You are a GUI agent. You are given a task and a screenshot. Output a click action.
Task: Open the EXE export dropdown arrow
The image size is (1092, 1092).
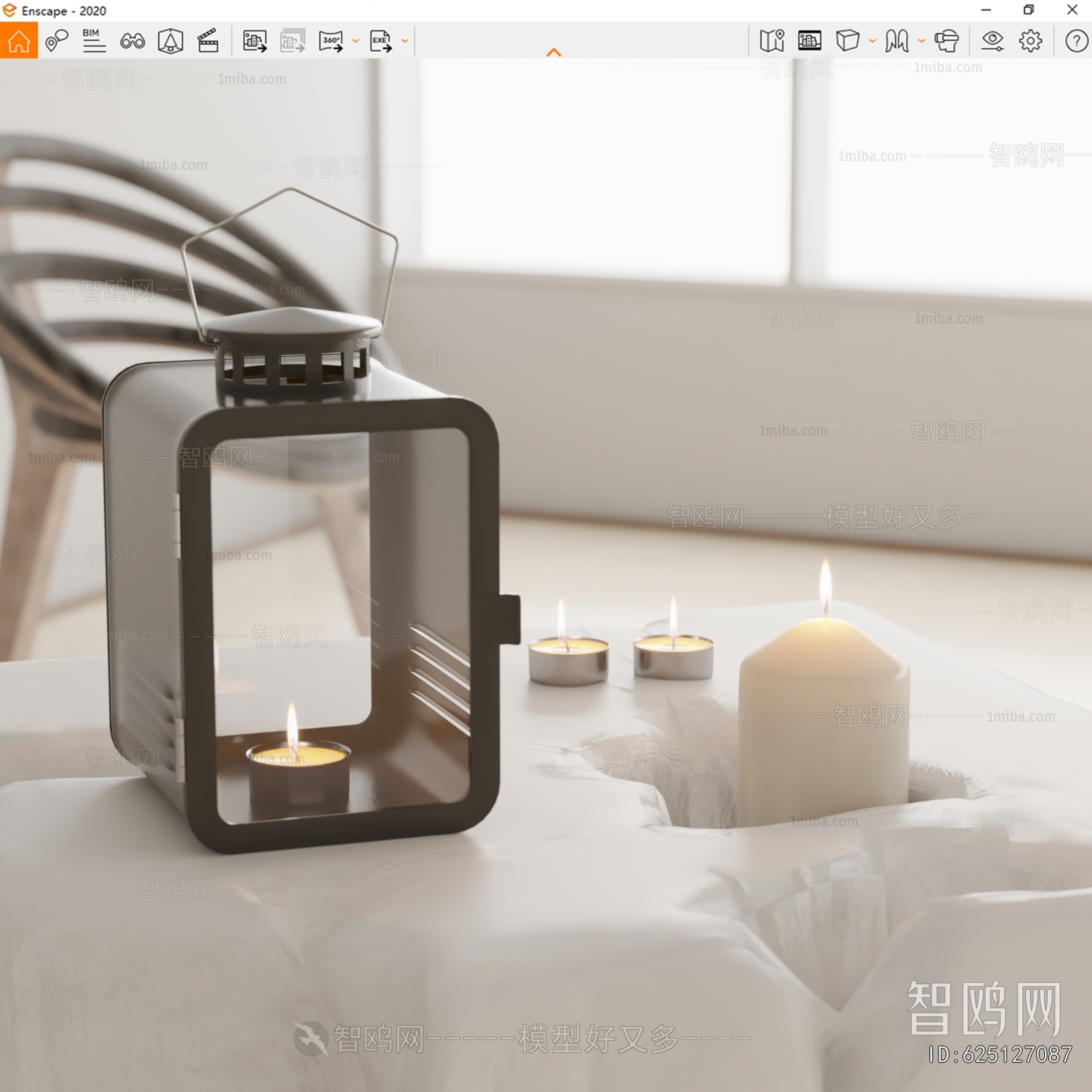pyautogui.click(x=403, y=41)
